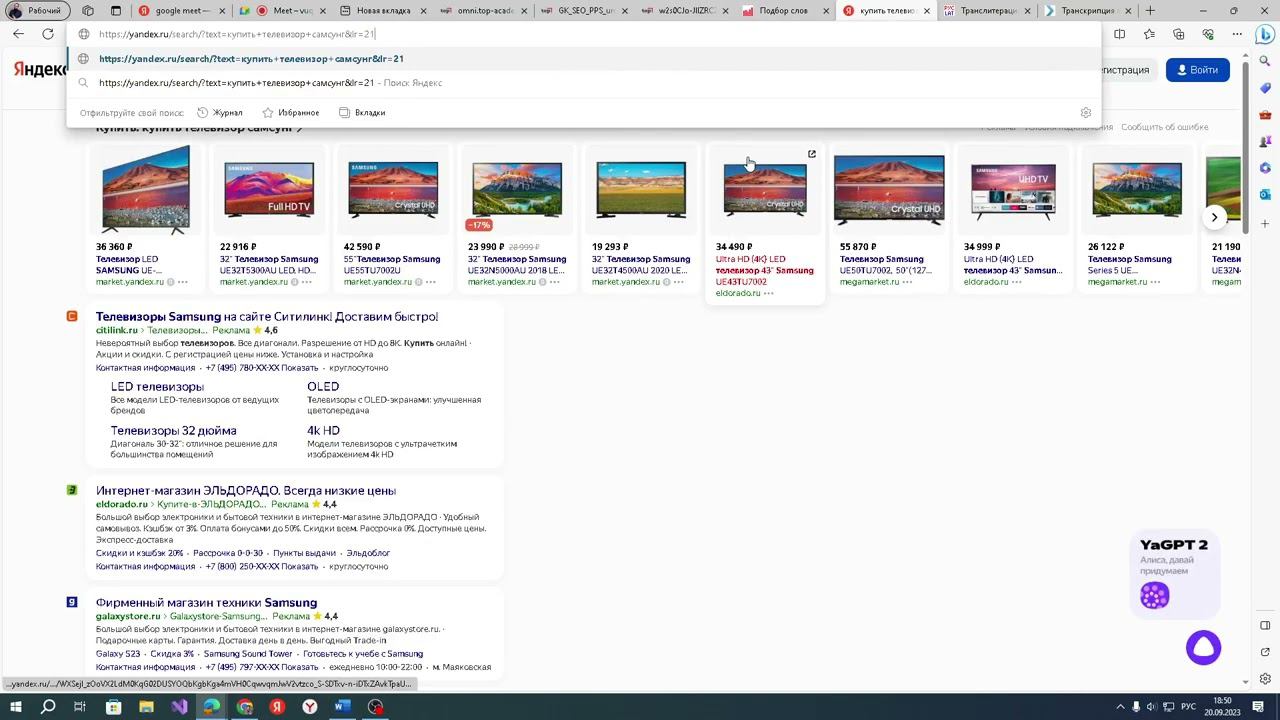Open Microsoft Store from the taskbar

point(113,707)
